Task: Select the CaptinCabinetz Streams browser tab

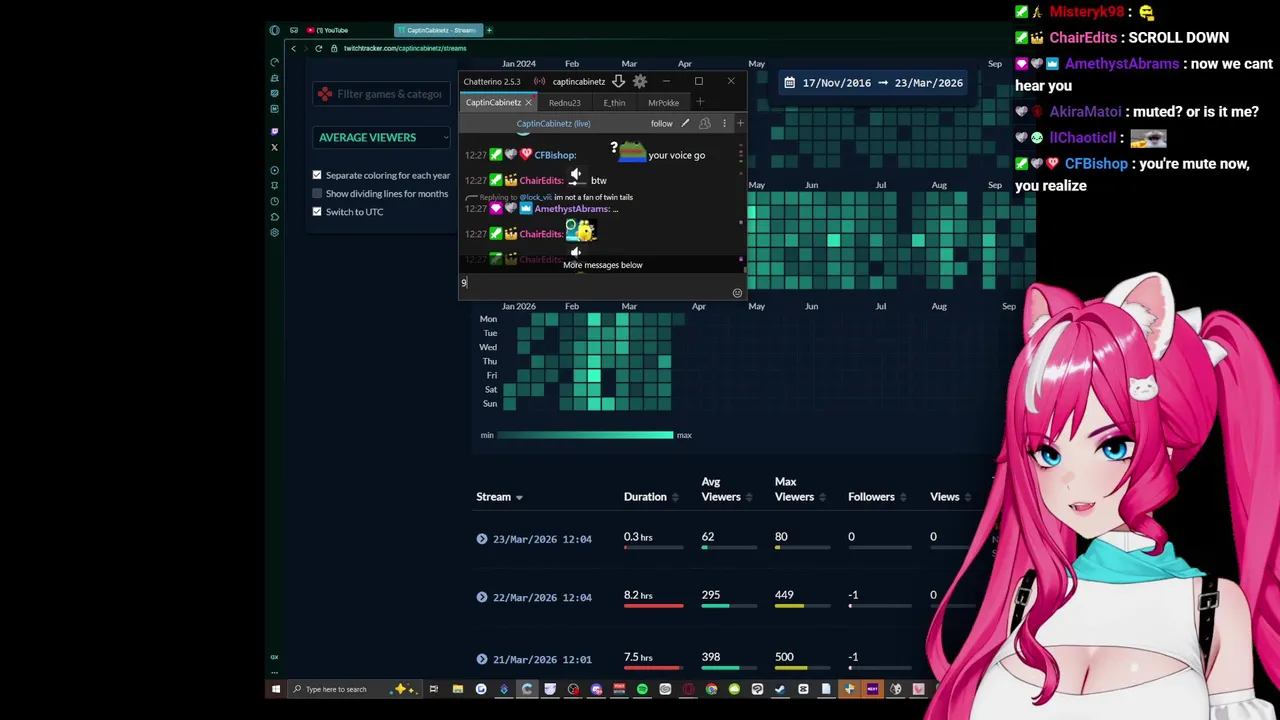Action: (x=438, y=30)
